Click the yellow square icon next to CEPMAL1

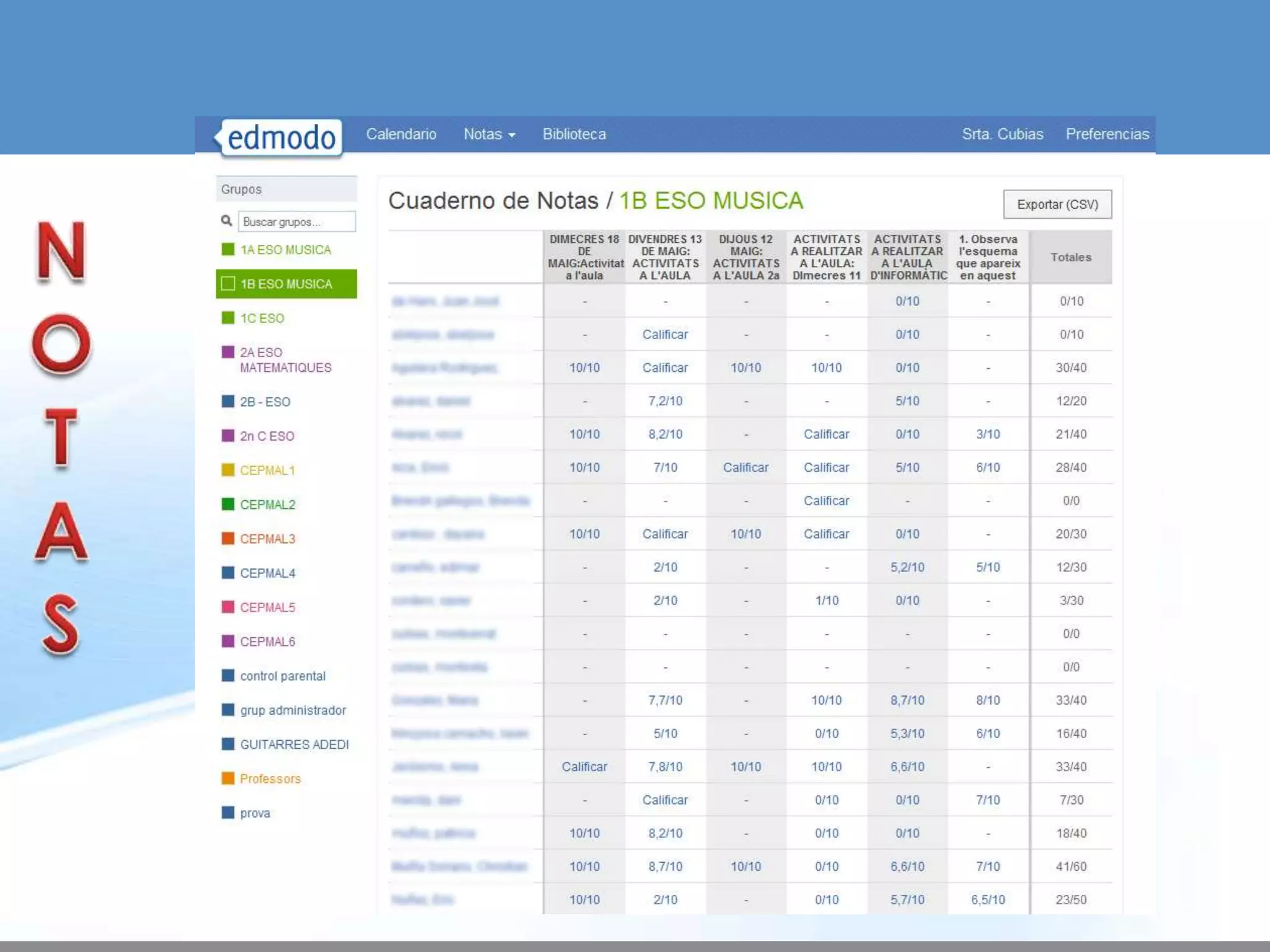(228, 470)
